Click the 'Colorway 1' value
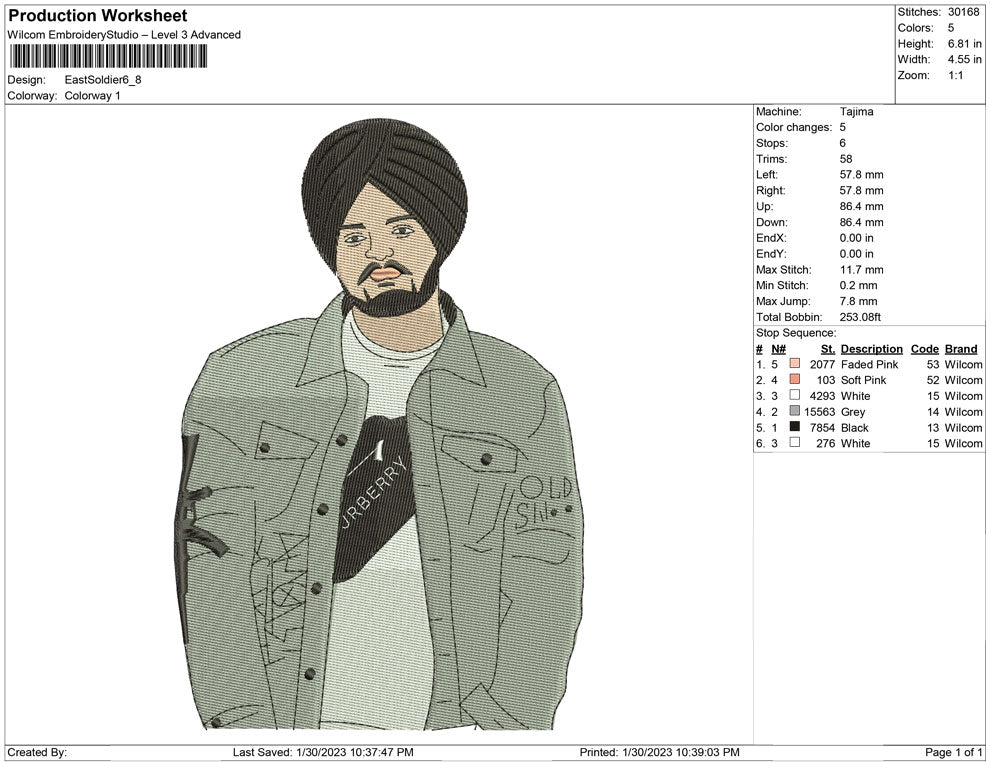990x762 pixels. click(x=92, y=96)
